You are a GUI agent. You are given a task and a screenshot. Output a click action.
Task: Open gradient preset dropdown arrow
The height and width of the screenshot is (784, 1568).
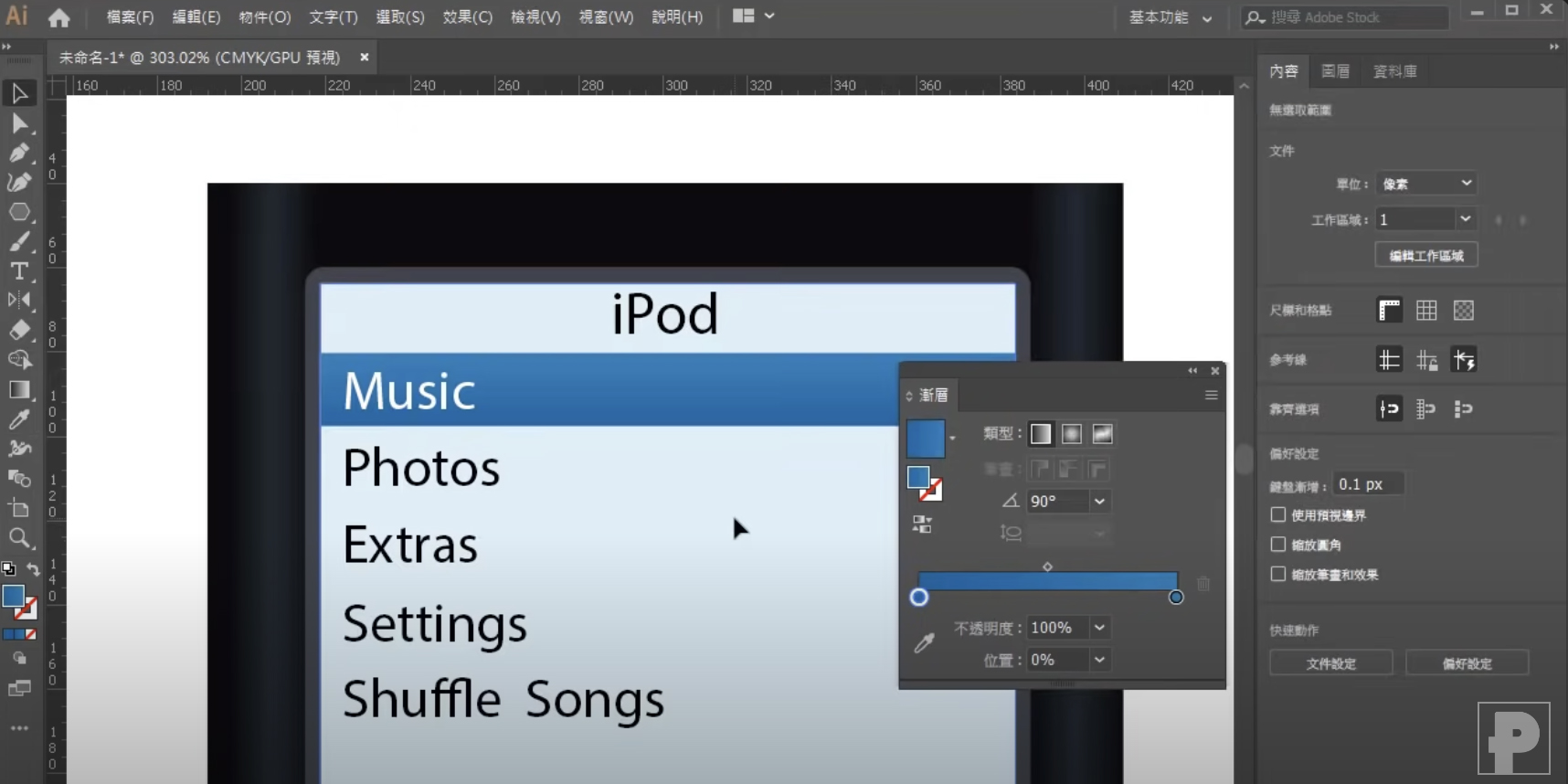tap(952, 439)
